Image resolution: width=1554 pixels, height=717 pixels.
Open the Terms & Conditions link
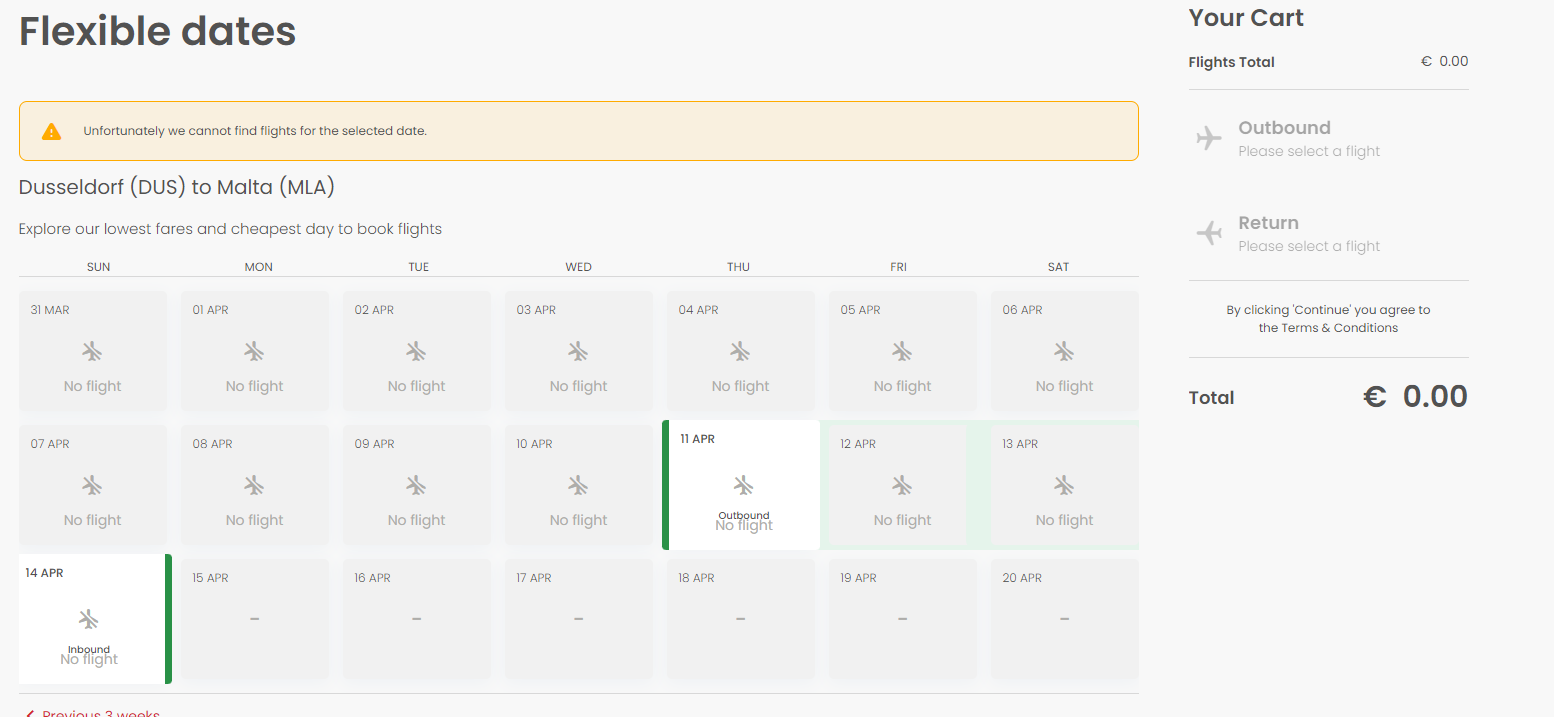pyautogui.click(x=1339, y=328)
